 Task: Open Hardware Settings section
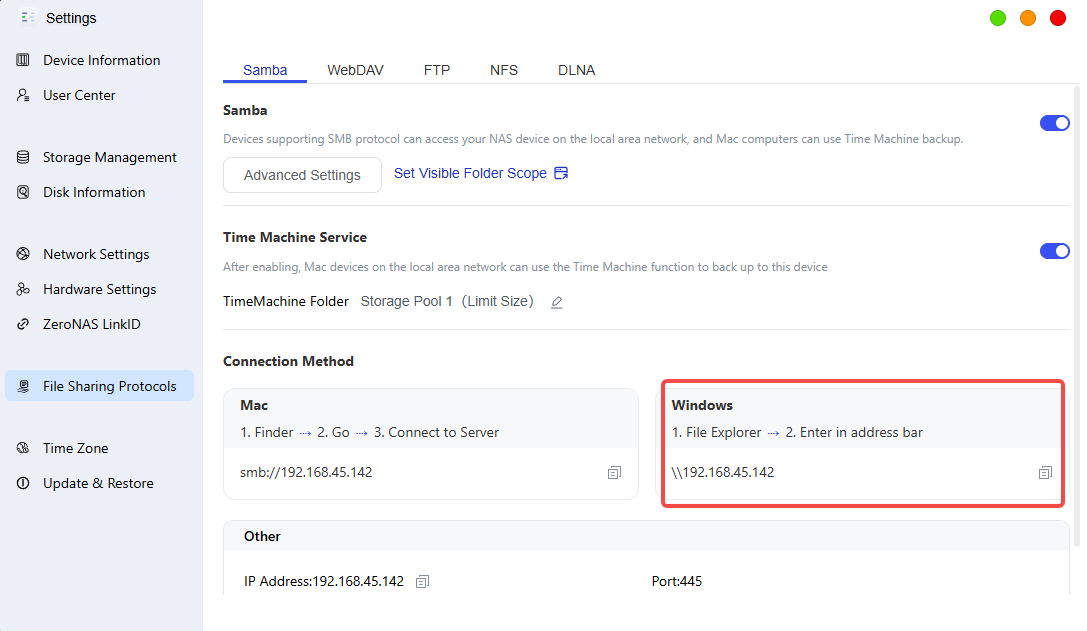coord(99,289)
